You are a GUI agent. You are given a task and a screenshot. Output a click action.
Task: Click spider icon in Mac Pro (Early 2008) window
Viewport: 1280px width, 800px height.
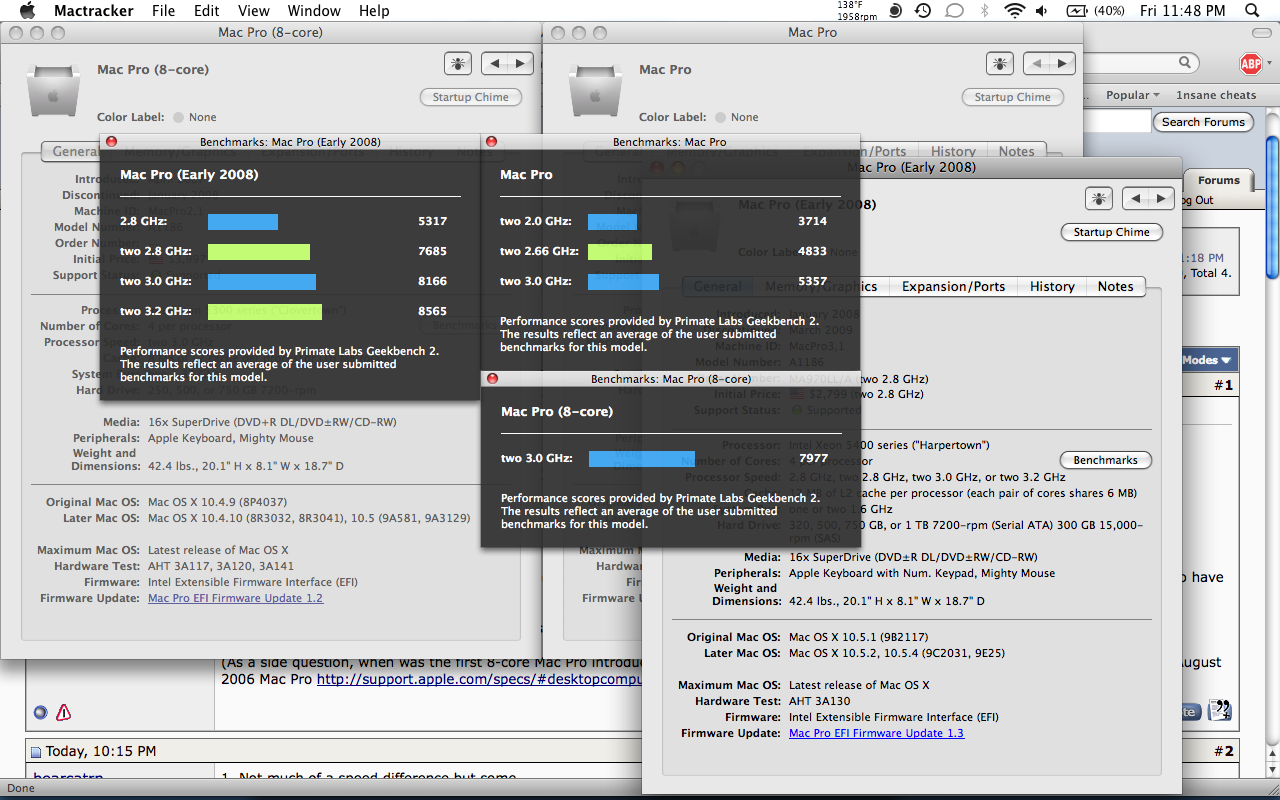[1099, 199]
